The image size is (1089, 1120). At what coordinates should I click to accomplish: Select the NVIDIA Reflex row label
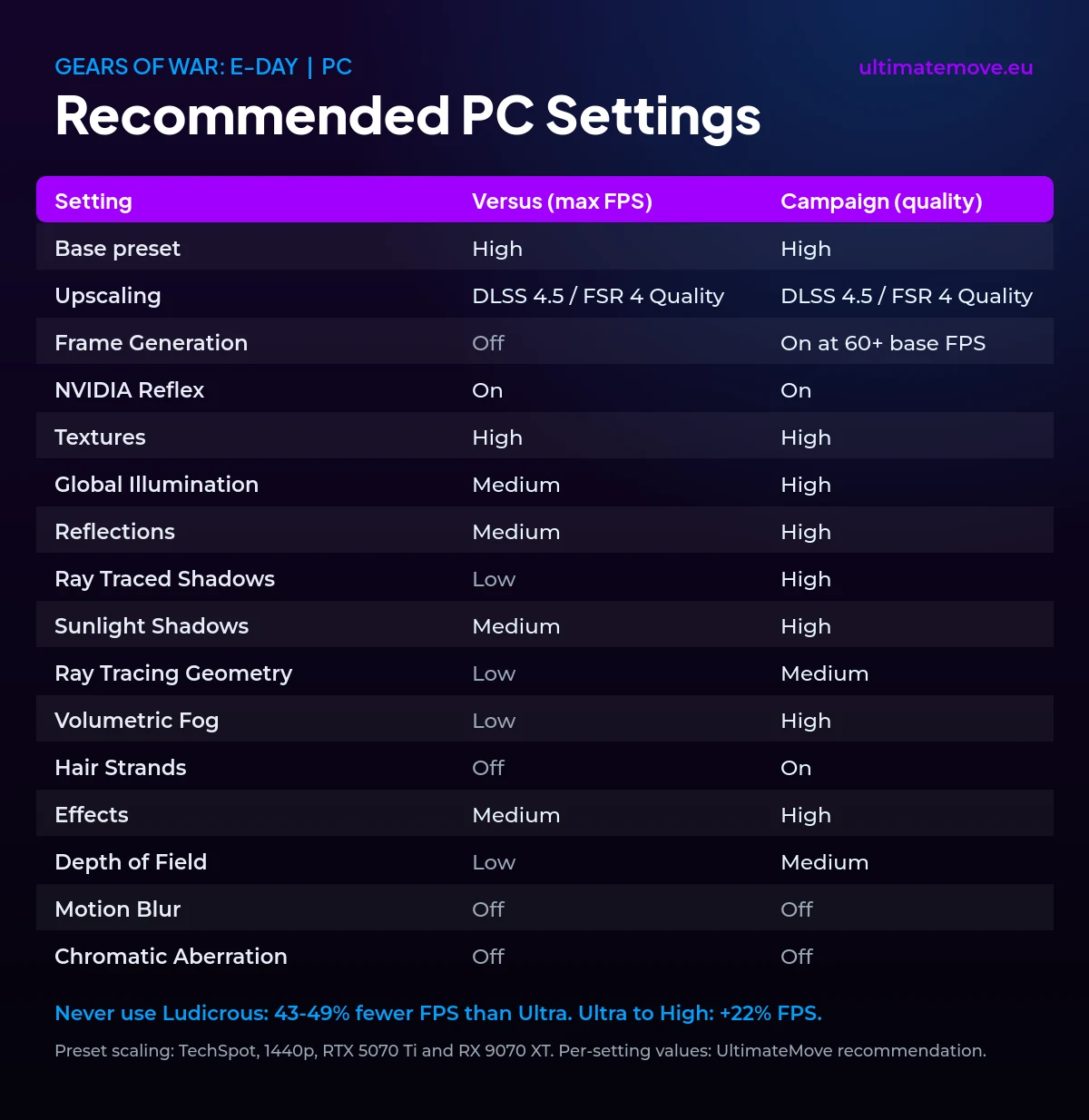click(129, 390)
